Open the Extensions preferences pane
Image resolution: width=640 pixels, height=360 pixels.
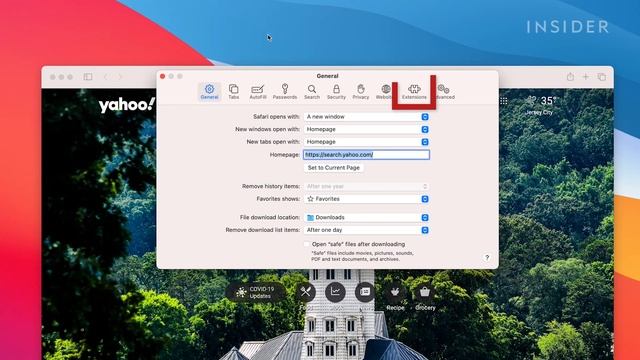414,91
